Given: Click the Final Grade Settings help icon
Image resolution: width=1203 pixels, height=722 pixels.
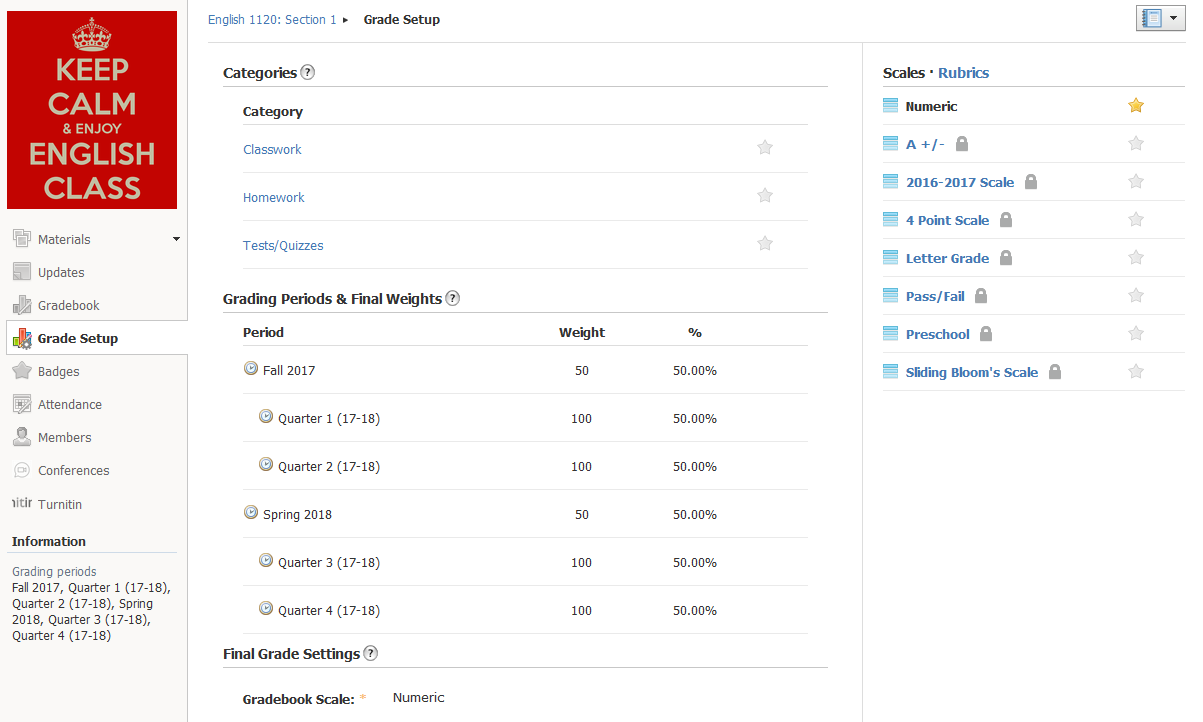Looking at the screenshot, I should click(x=371, y=653).
